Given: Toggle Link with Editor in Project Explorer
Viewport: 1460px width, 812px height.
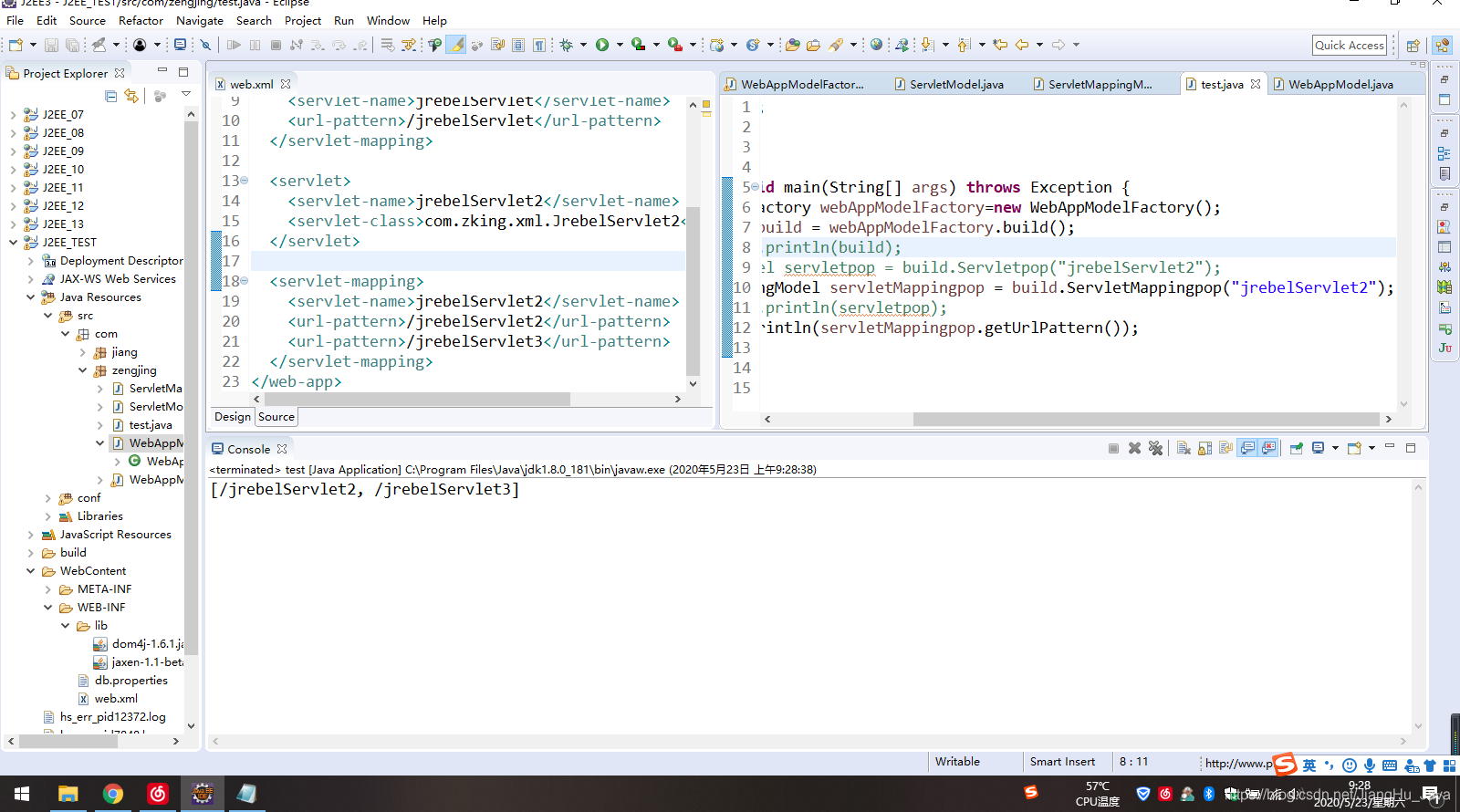Looking at the screenshot, I should coord(132,96).
